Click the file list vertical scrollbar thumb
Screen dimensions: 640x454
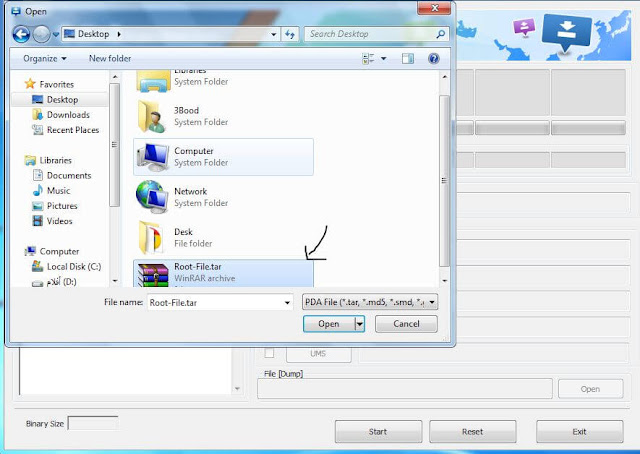pos(444,180)
